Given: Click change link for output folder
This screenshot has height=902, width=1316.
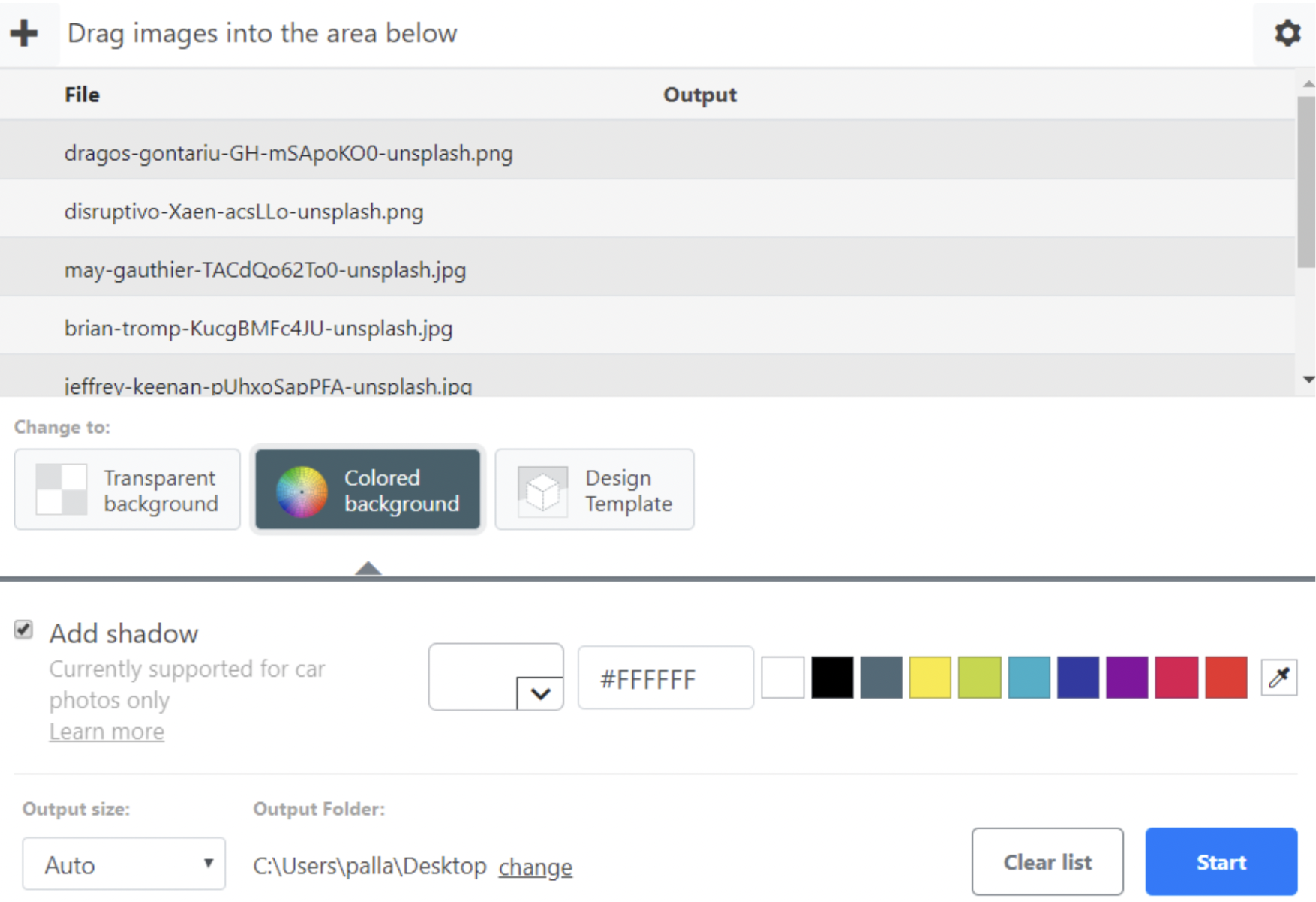Looking at the screenshot, I should [x=536, y=867].
